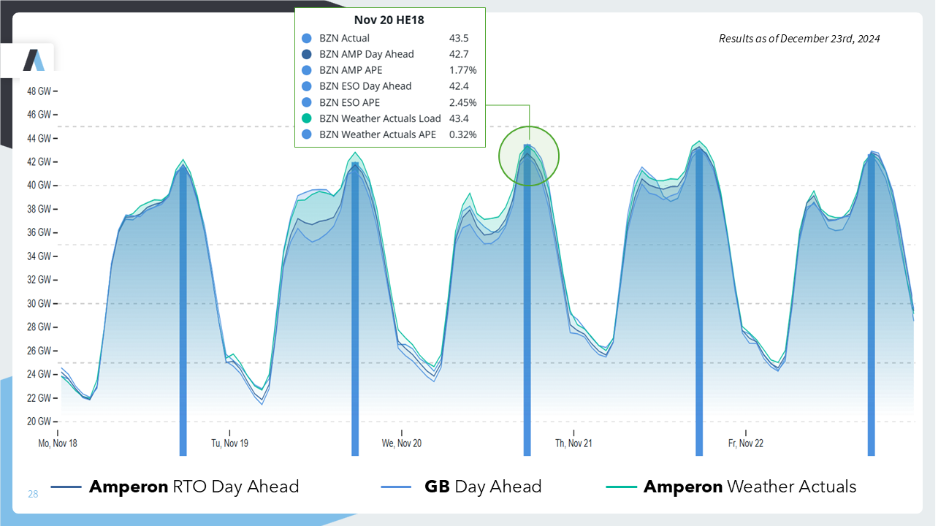Click the 0.32% Weather Actuals APE value
936x526 pixels.
pyautogui.click(x=463, y=134)
